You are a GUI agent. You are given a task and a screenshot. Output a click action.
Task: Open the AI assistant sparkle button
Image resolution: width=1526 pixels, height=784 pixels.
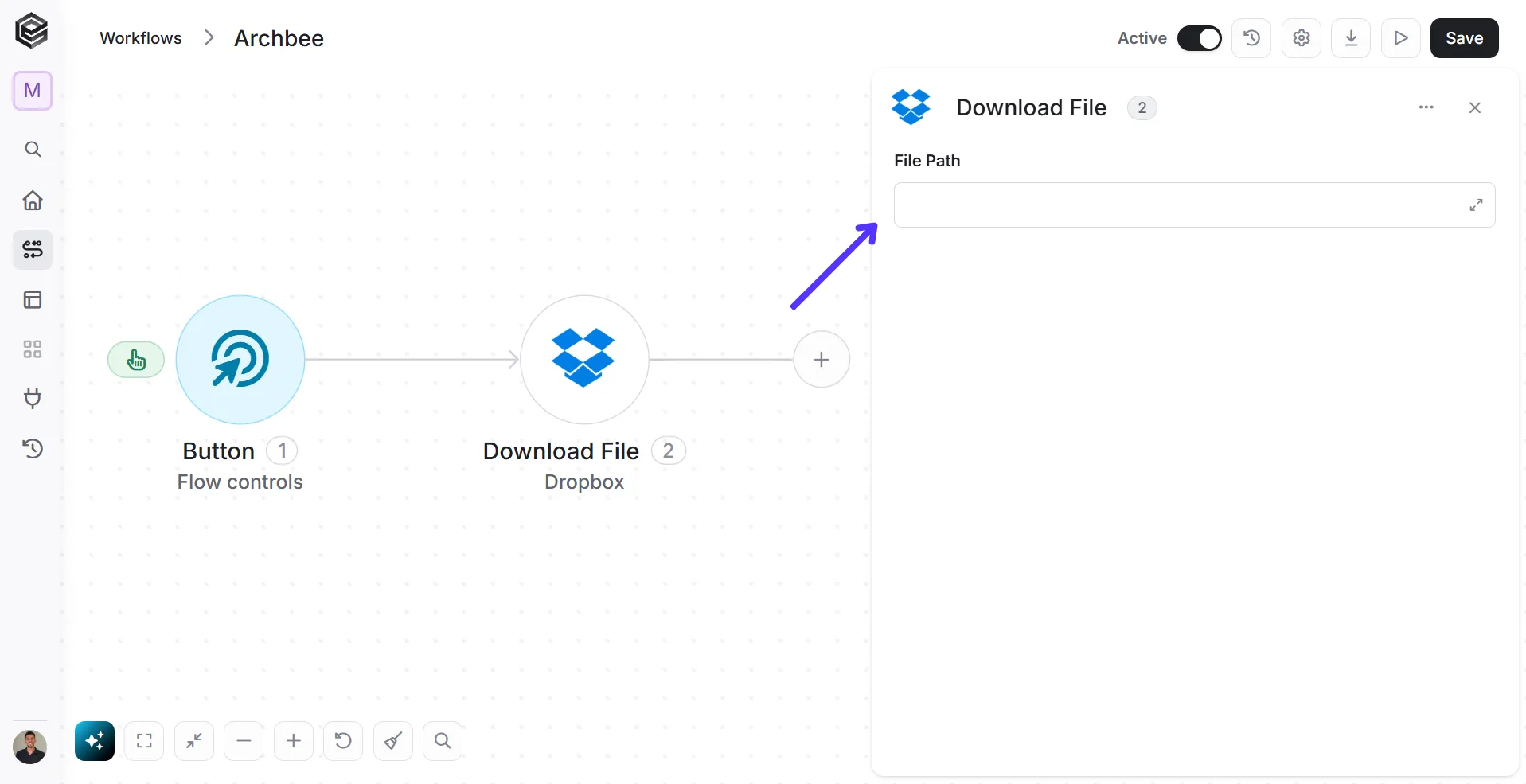coord(95,741)
